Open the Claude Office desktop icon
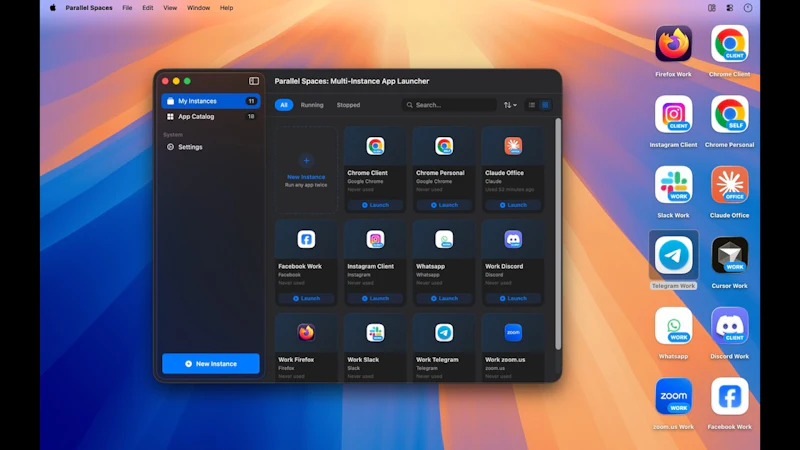Image resolution: width=800 pixels, height=450 pixels. (x=730, y=185)
